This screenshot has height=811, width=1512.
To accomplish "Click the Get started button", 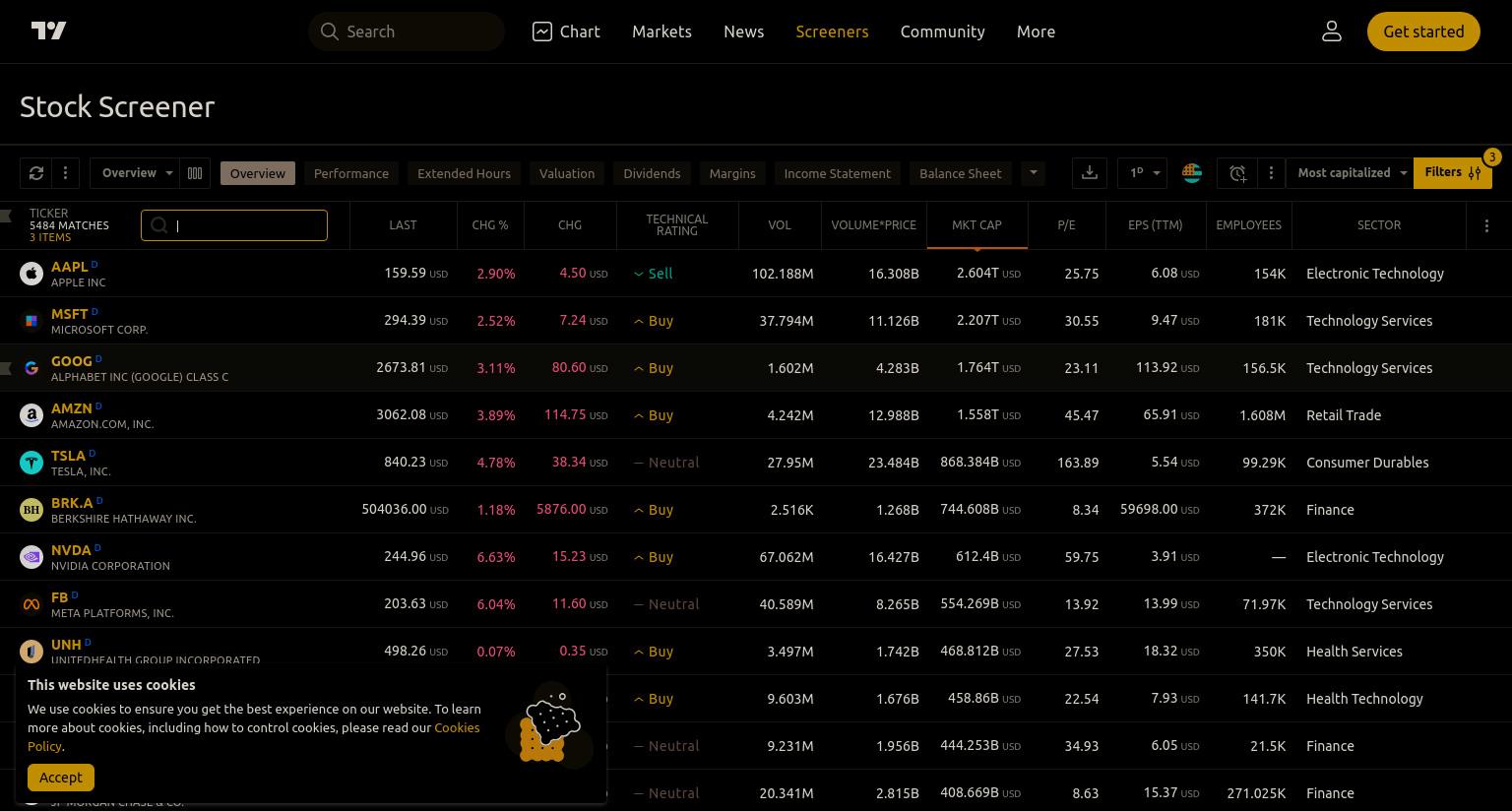I will pyautogui.click(x=1423, y=31).
